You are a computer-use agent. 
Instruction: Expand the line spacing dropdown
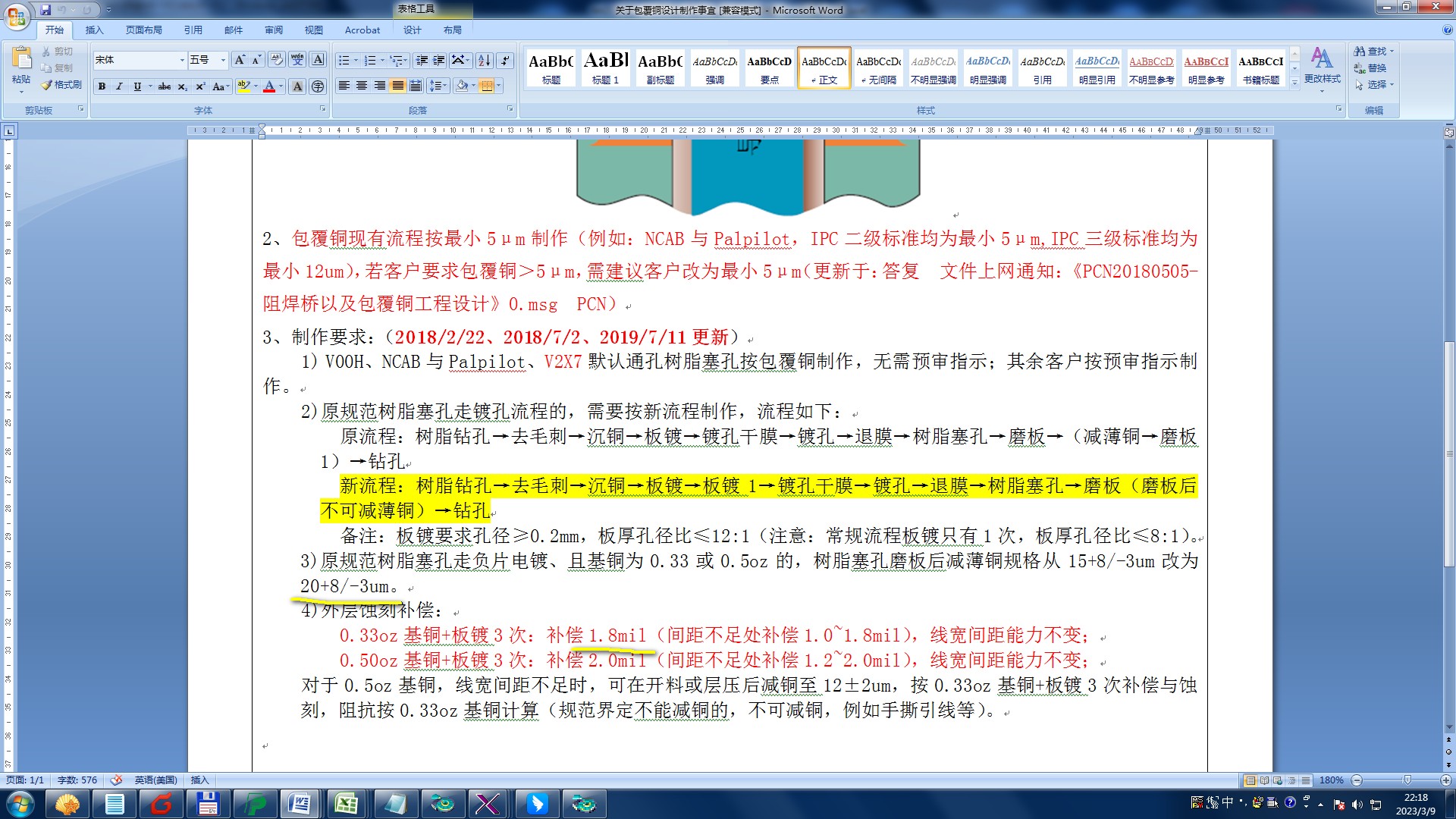point(445,86)
